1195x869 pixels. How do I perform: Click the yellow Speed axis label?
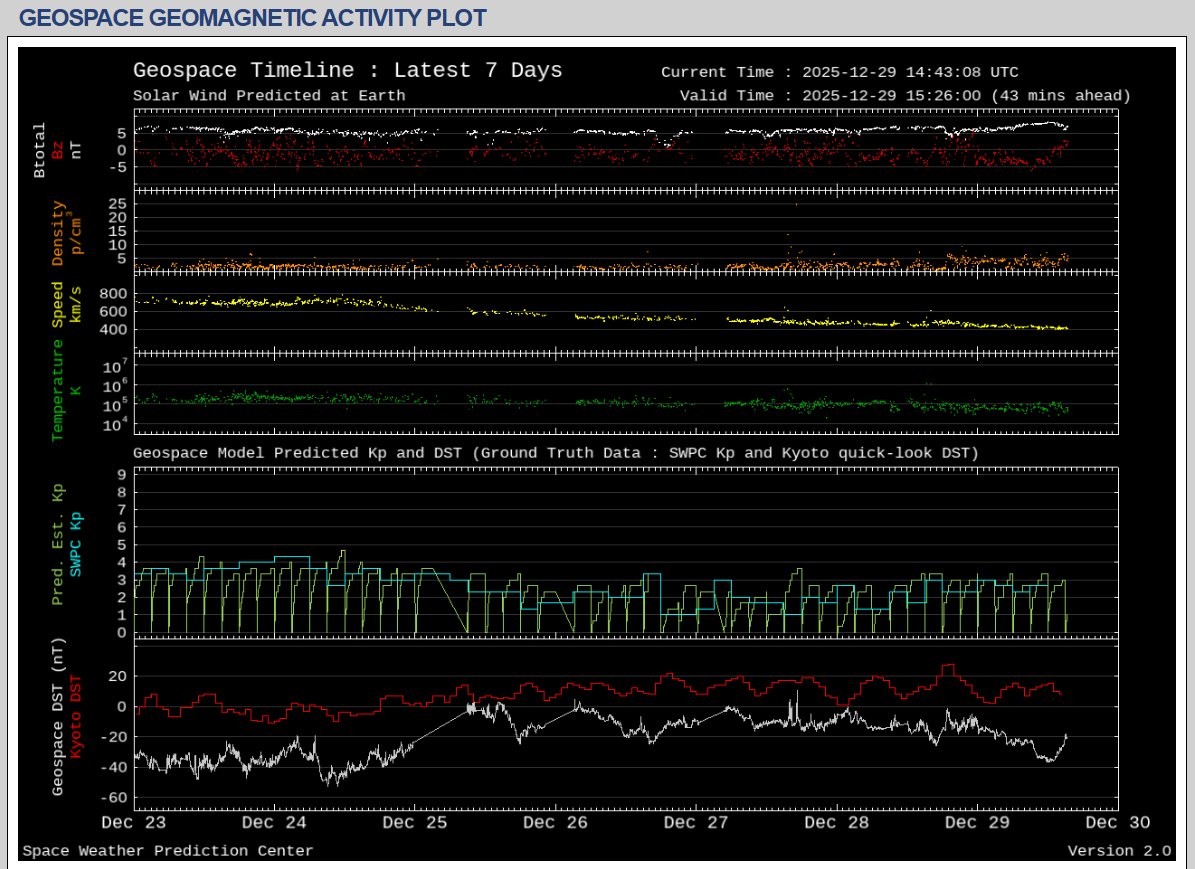click(x=58, y=304)
